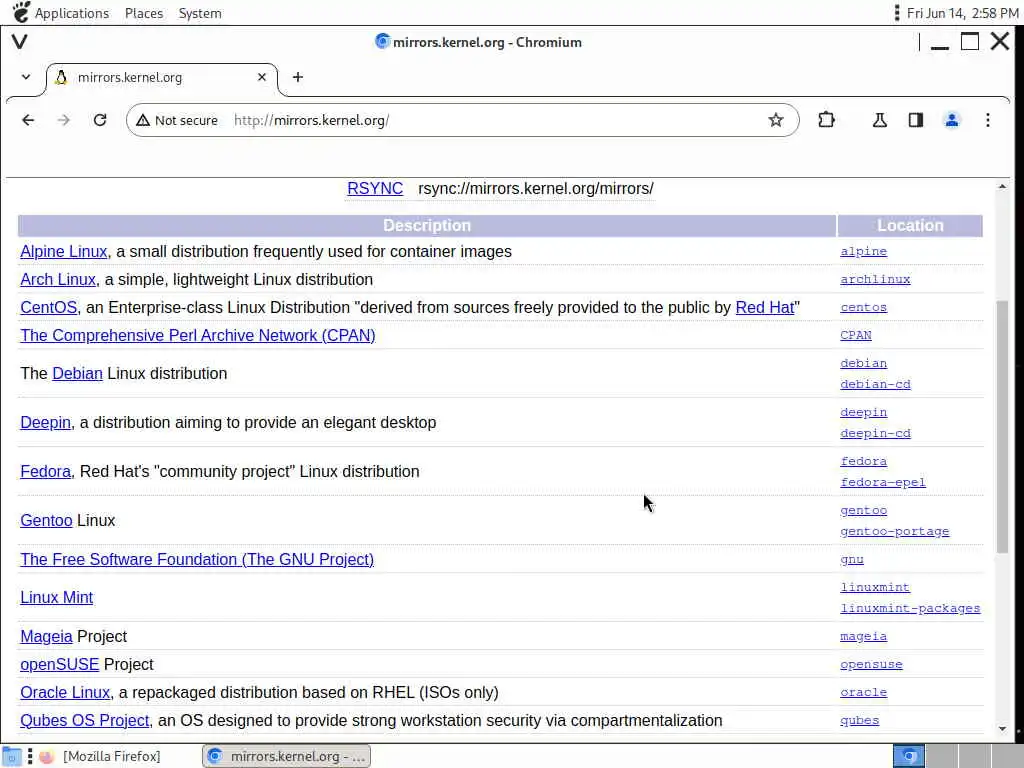Viewport: 1024px width, 768px height.
Task: Open the Alpine Linux link
Action: pos(63,251)
